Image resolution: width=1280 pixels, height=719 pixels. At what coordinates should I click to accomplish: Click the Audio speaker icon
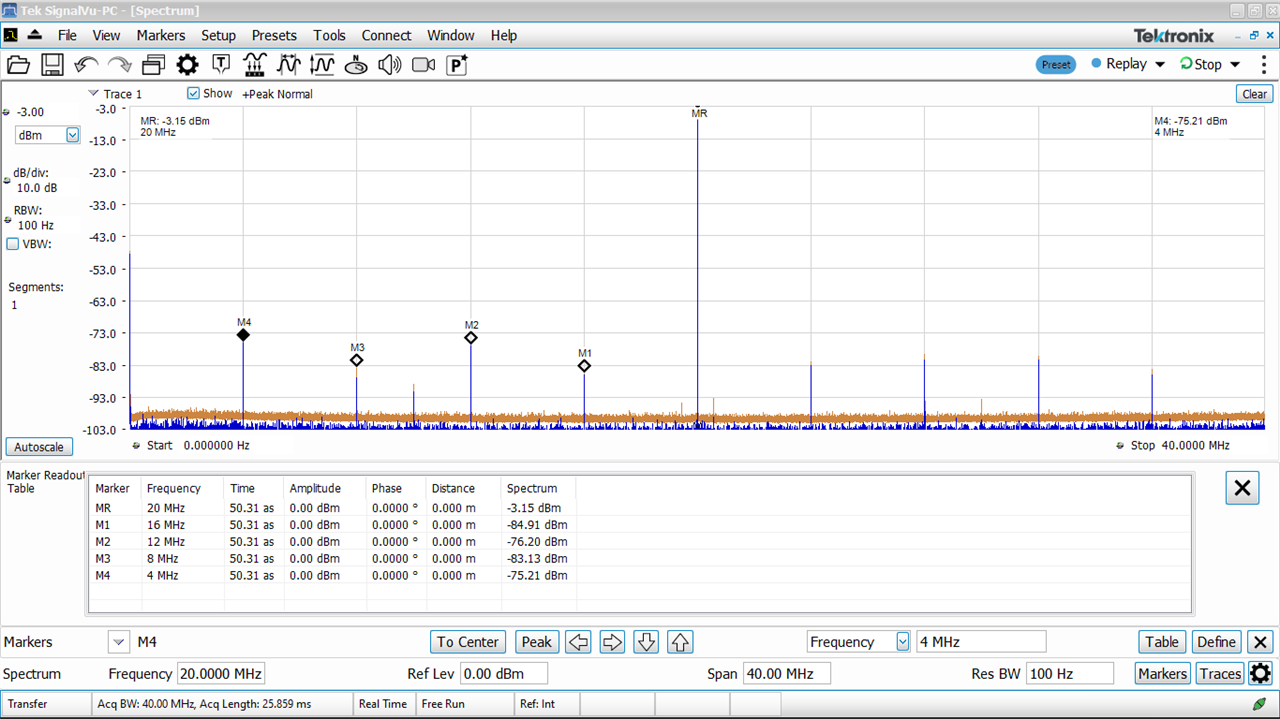pyautogui.click(x=389, y=65)
